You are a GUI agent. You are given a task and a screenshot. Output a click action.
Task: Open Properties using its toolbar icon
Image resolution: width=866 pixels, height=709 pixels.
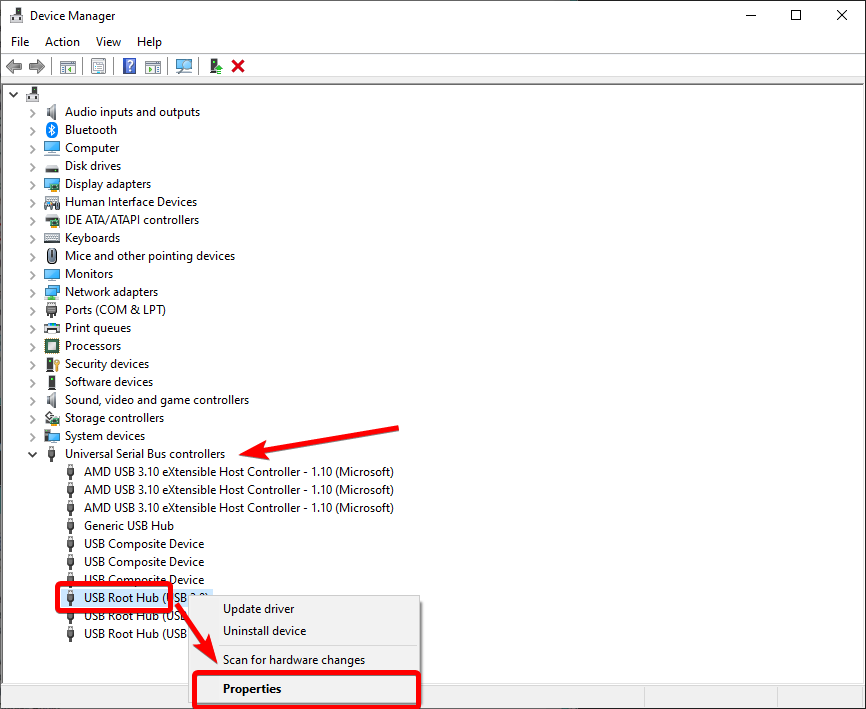(x=100, y=66)
